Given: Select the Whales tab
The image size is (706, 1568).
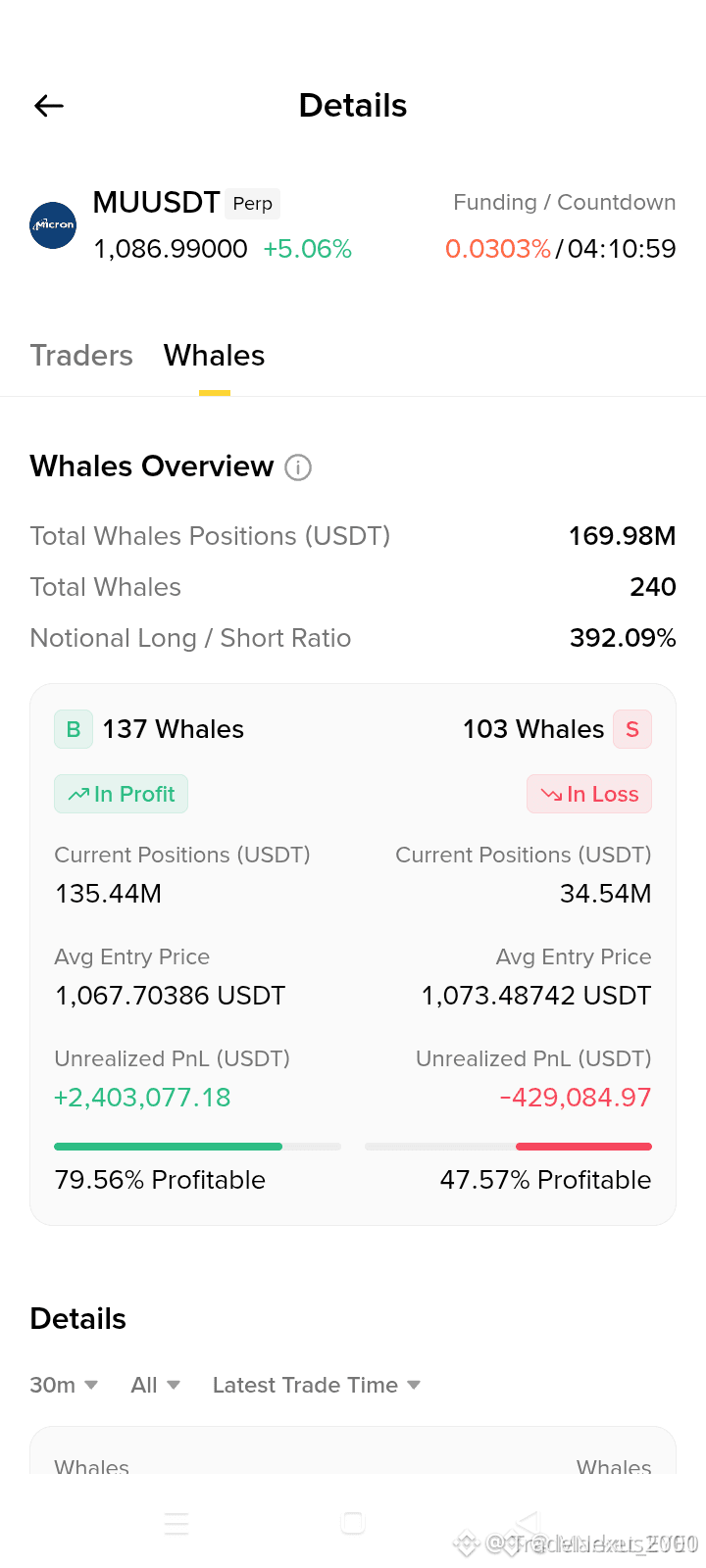Looking at the screenshot, I should click(x=214, y=355).
